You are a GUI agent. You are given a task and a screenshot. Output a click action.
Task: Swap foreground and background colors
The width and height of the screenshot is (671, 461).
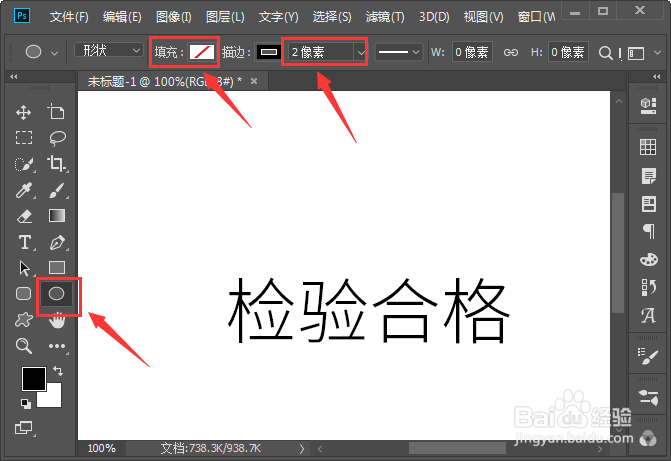pos(58,371)
